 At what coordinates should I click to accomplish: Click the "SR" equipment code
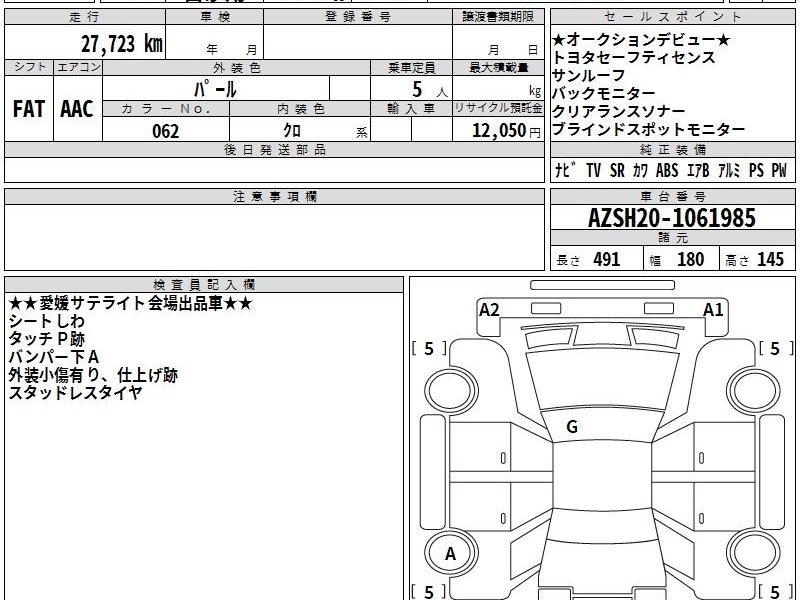[x=617, y=170]
